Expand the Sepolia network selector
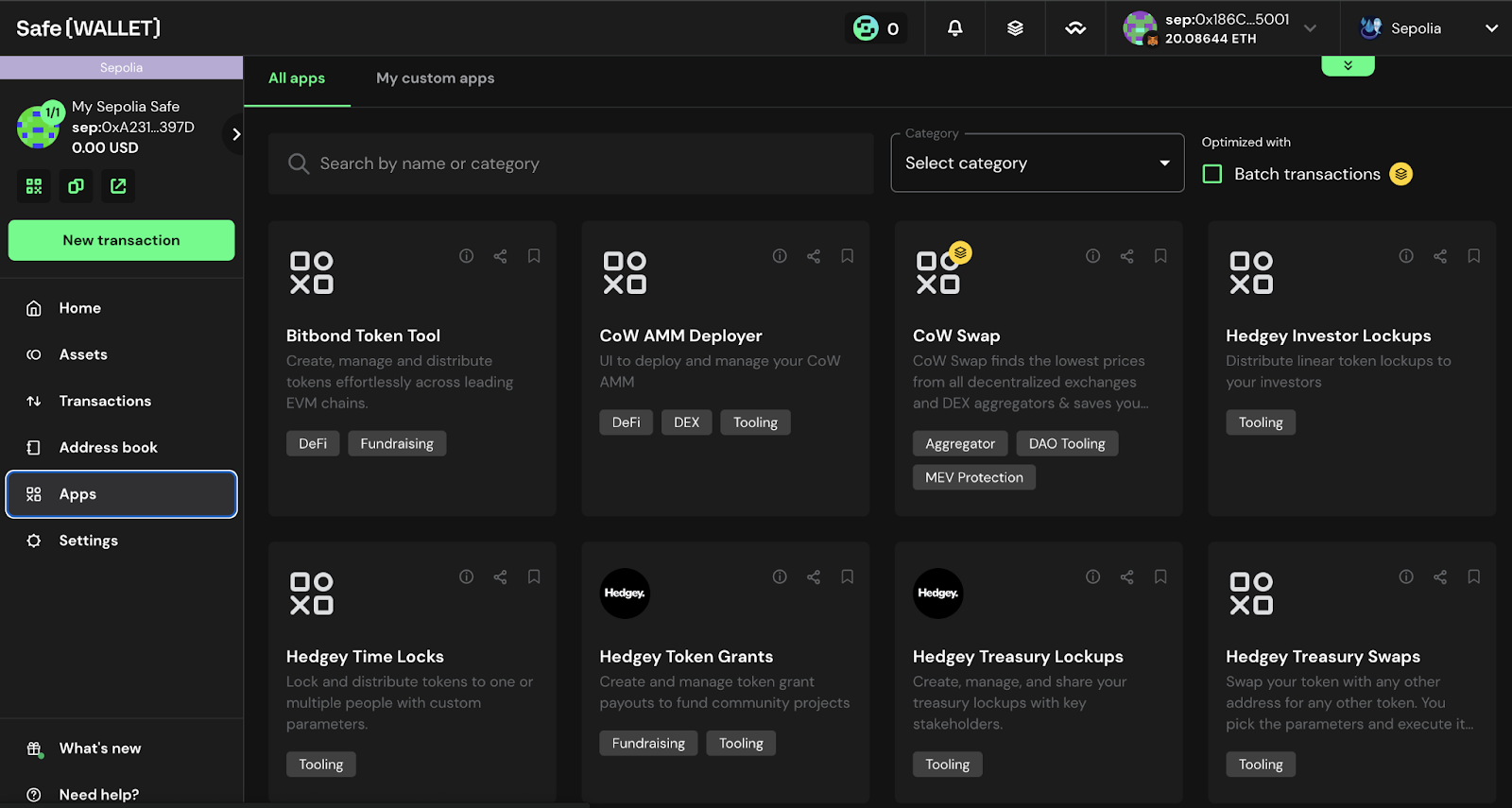 [1427, 28]
